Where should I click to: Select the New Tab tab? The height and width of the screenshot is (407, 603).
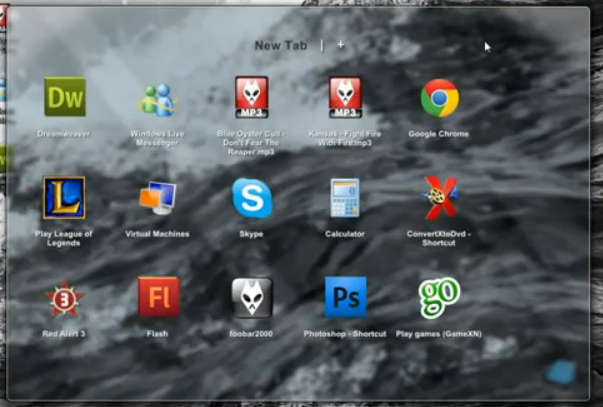(x=281, y=45)
